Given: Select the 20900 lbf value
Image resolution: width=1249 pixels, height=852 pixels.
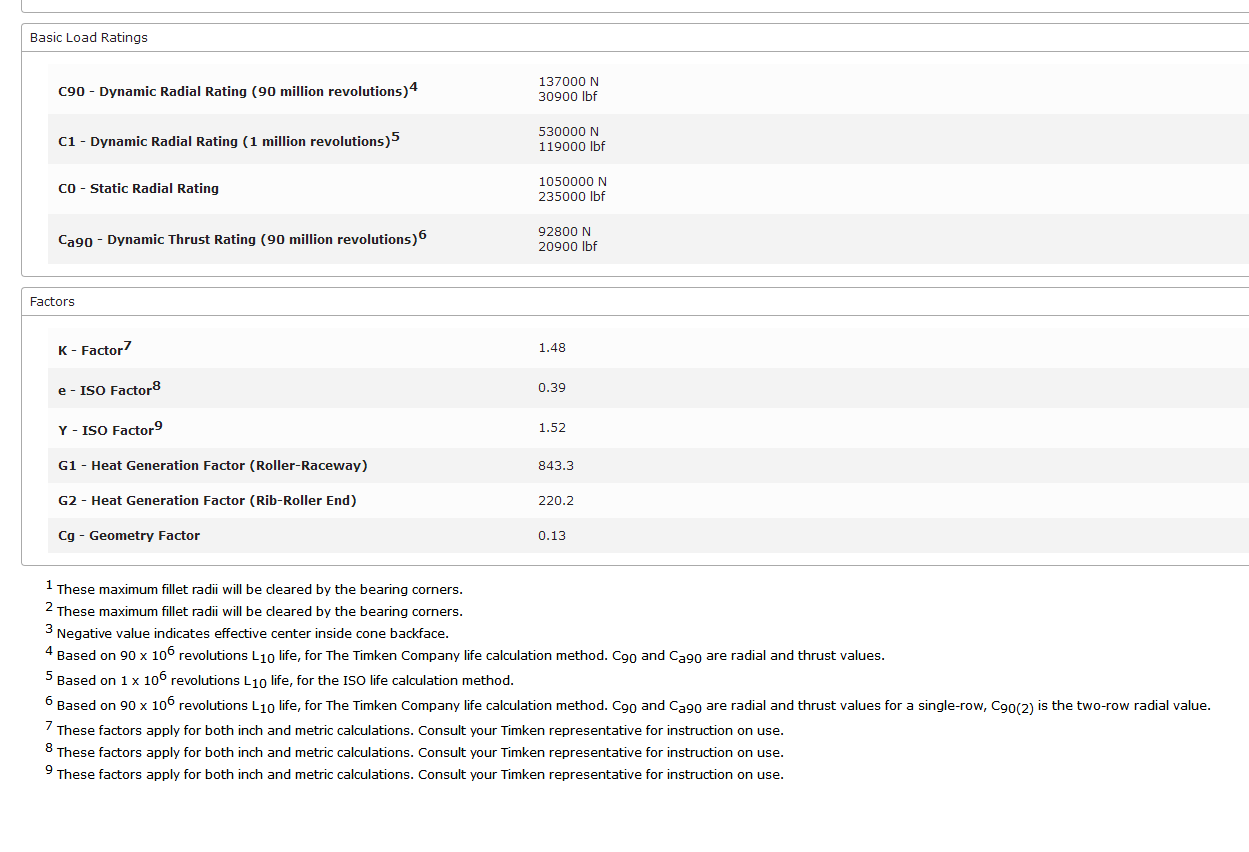Looking at the screenshot, I should point(568,247).
